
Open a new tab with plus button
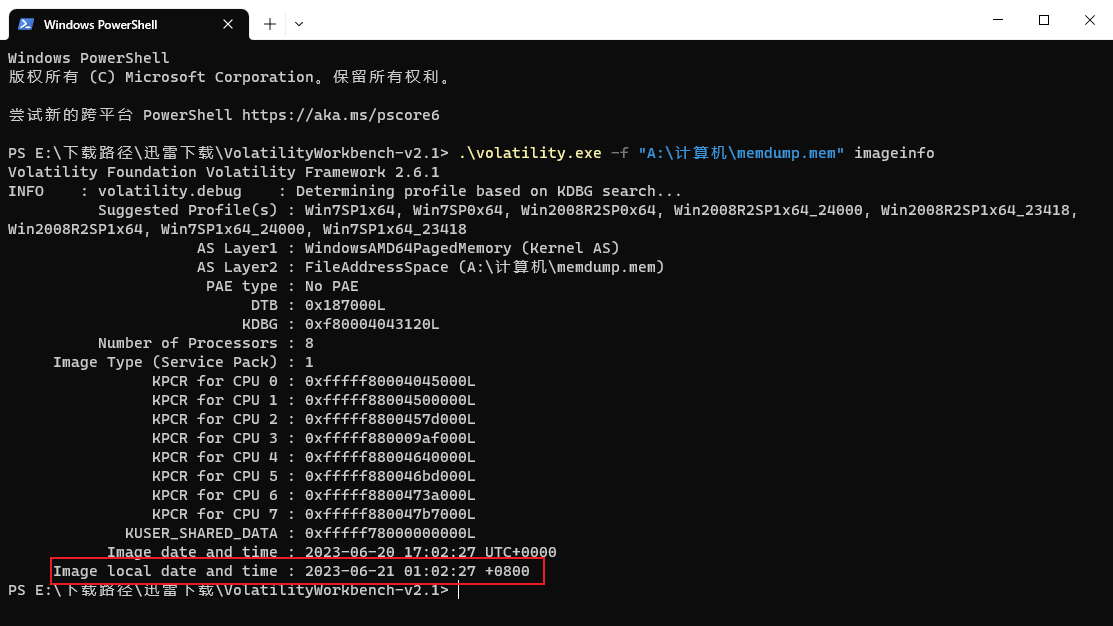(x=269, y=23)
